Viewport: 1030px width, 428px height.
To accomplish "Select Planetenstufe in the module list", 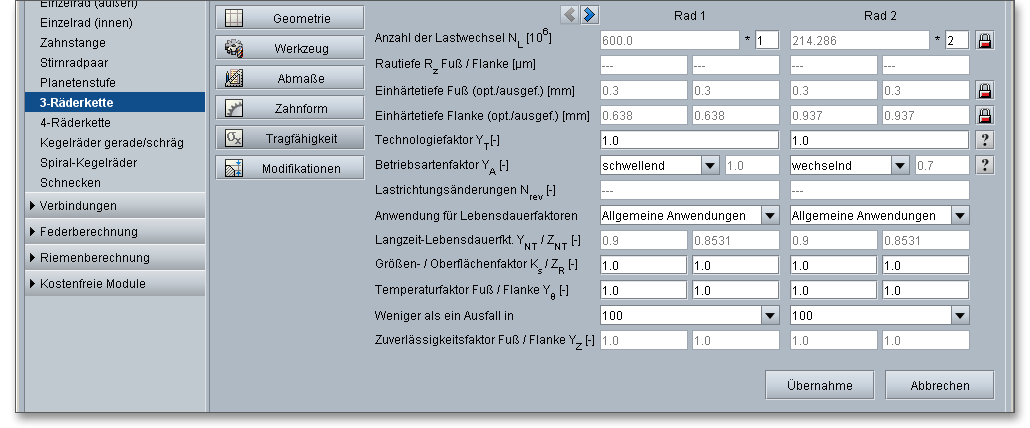I will [x=76, y=82].
